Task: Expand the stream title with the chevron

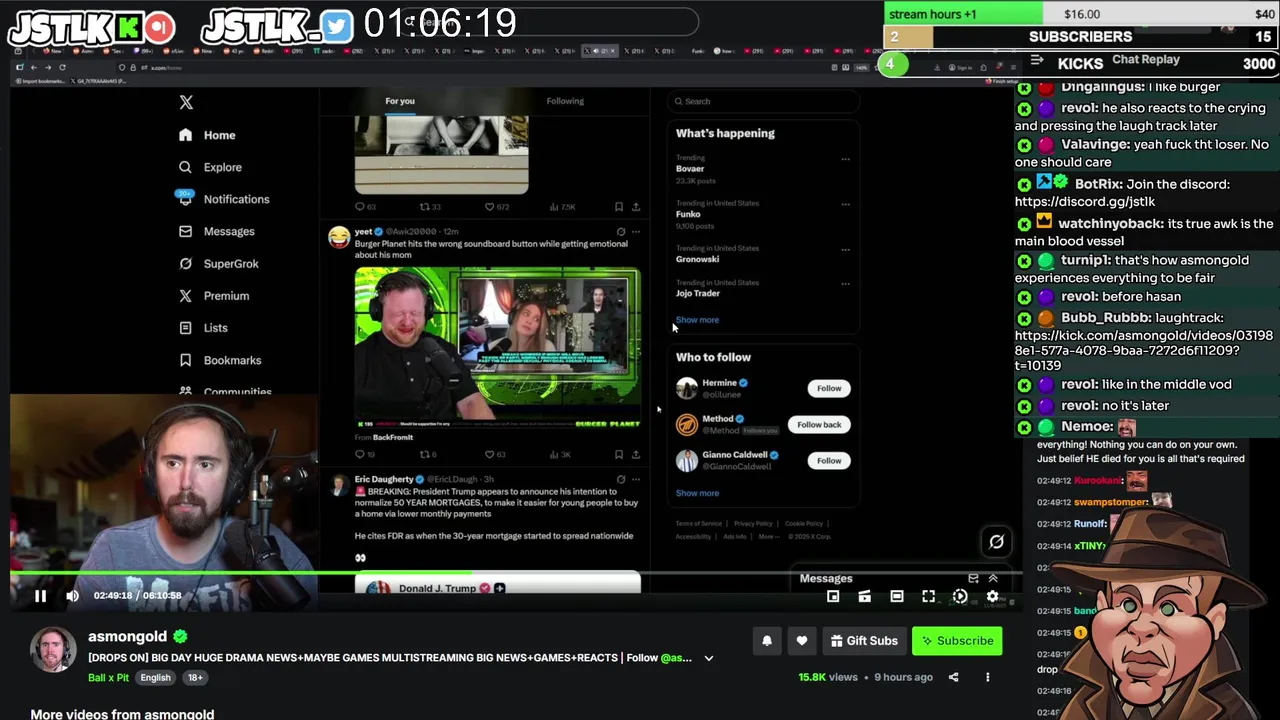Action: click(709, 658)
